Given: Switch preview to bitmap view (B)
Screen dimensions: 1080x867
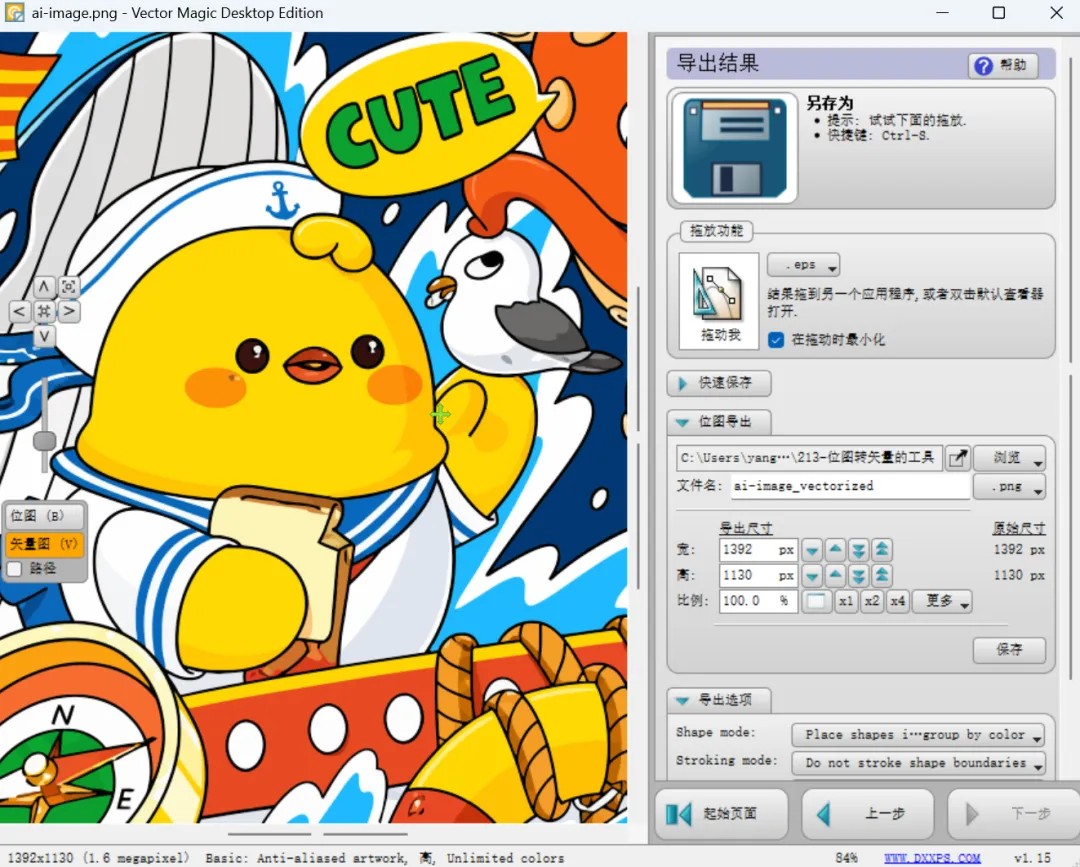Looking at the screenshot, I should [x=44, y=516].
